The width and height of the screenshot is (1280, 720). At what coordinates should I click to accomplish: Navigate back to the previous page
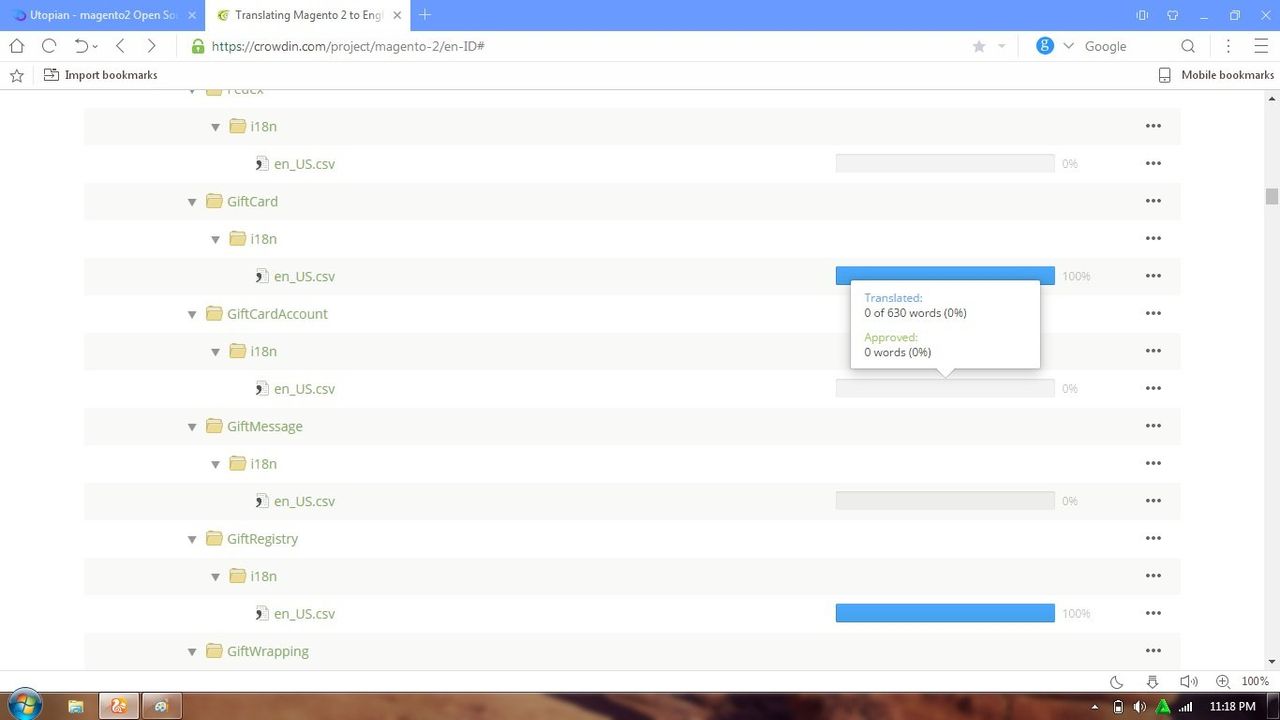tap(120, 46)
